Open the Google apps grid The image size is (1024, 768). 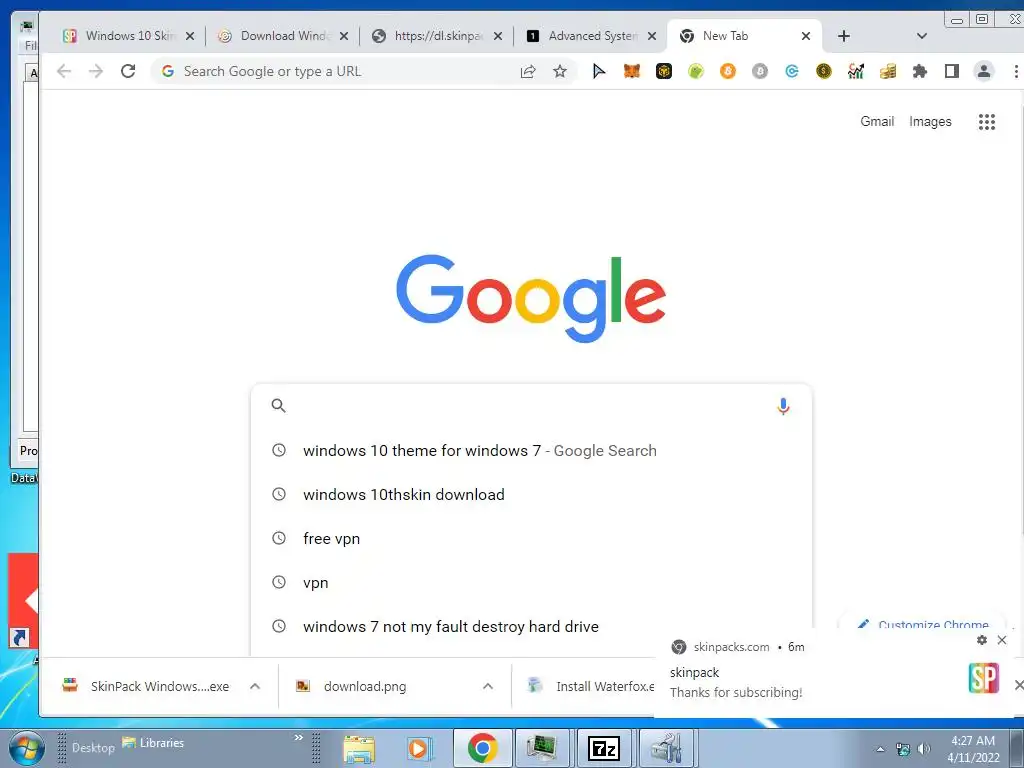click(x=987, y=121)
